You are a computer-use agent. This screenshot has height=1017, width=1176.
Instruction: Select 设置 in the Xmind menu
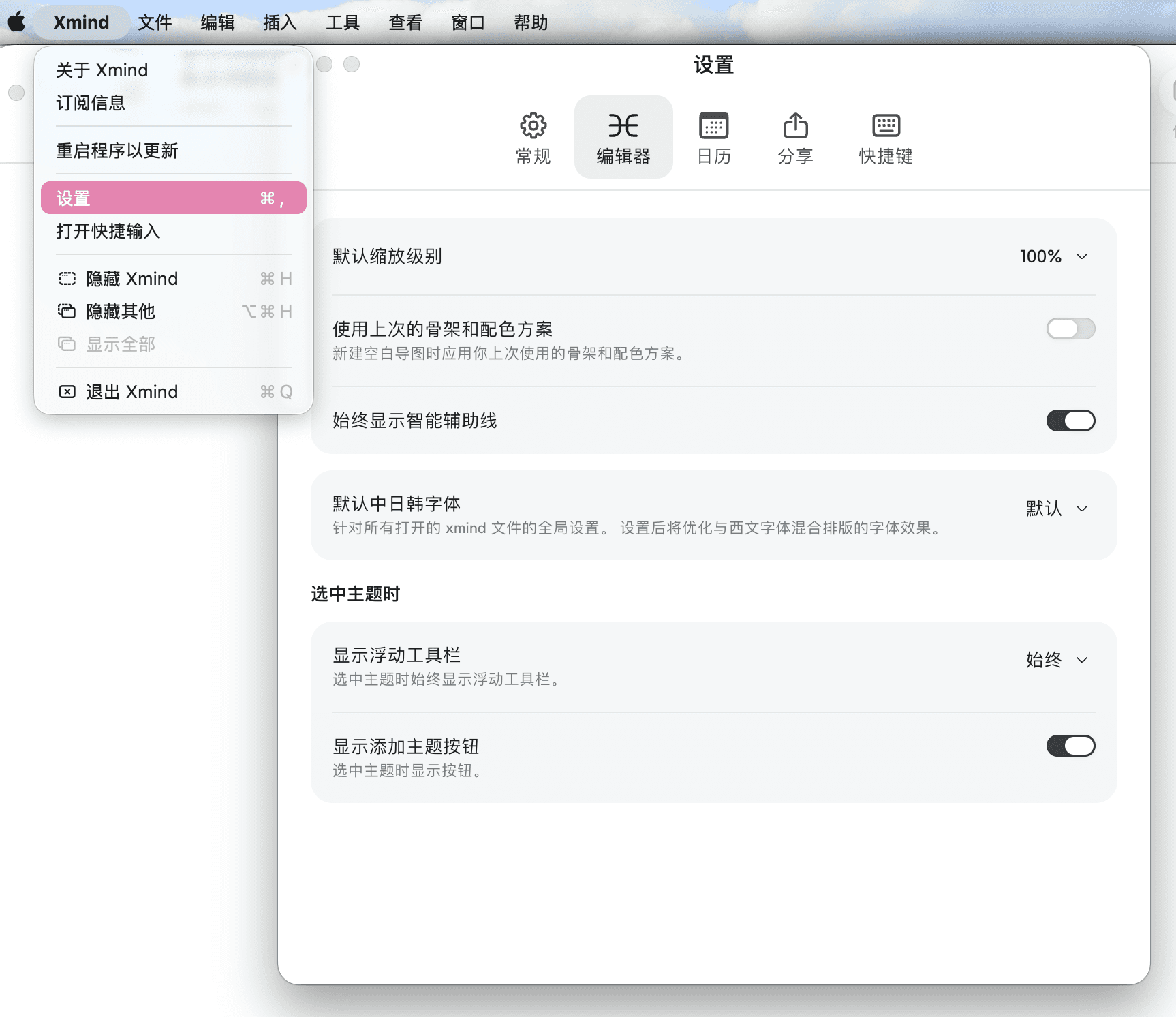click(174, 198)
